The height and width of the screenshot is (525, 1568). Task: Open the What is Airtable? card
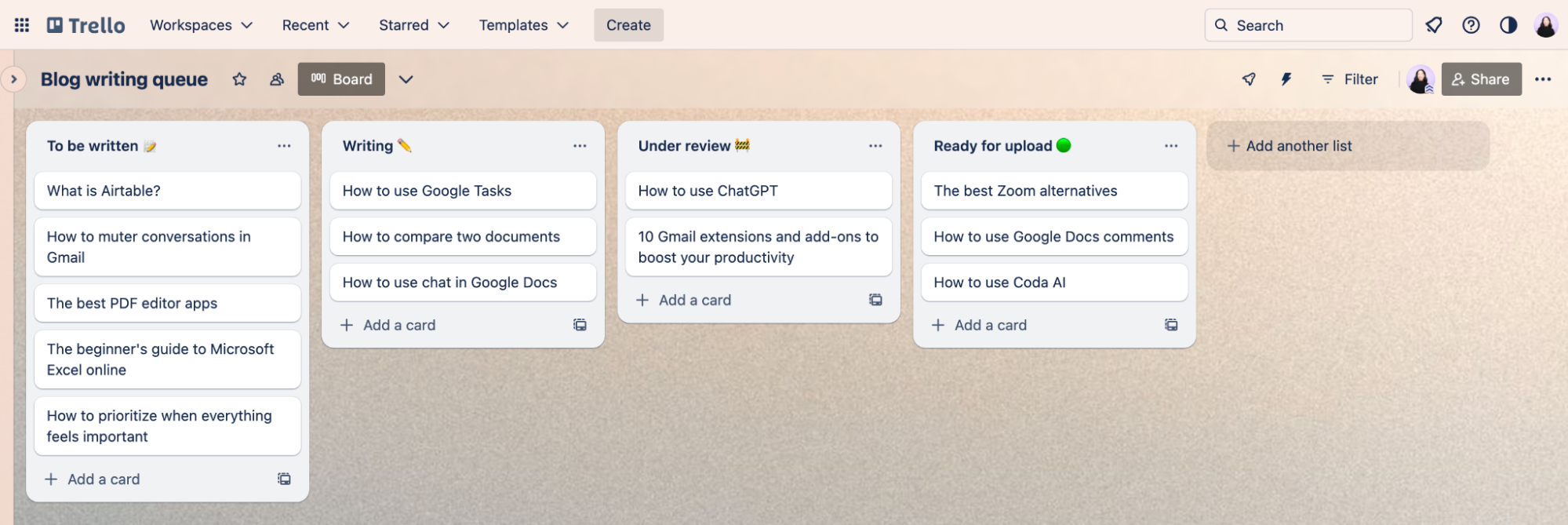click(167, 191)
